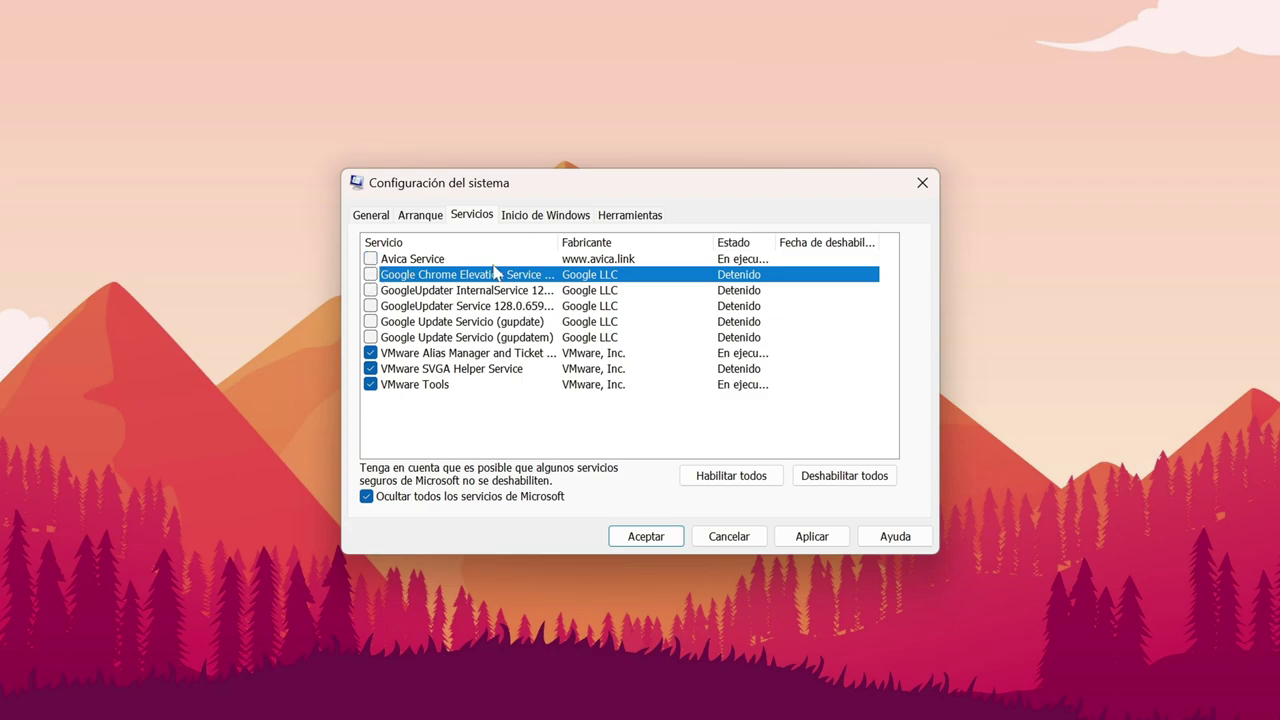Image resolution: width=1280 pixels, height=720 pixels.
Task: Enable the Avica Service checkbox
Action: 371,259
